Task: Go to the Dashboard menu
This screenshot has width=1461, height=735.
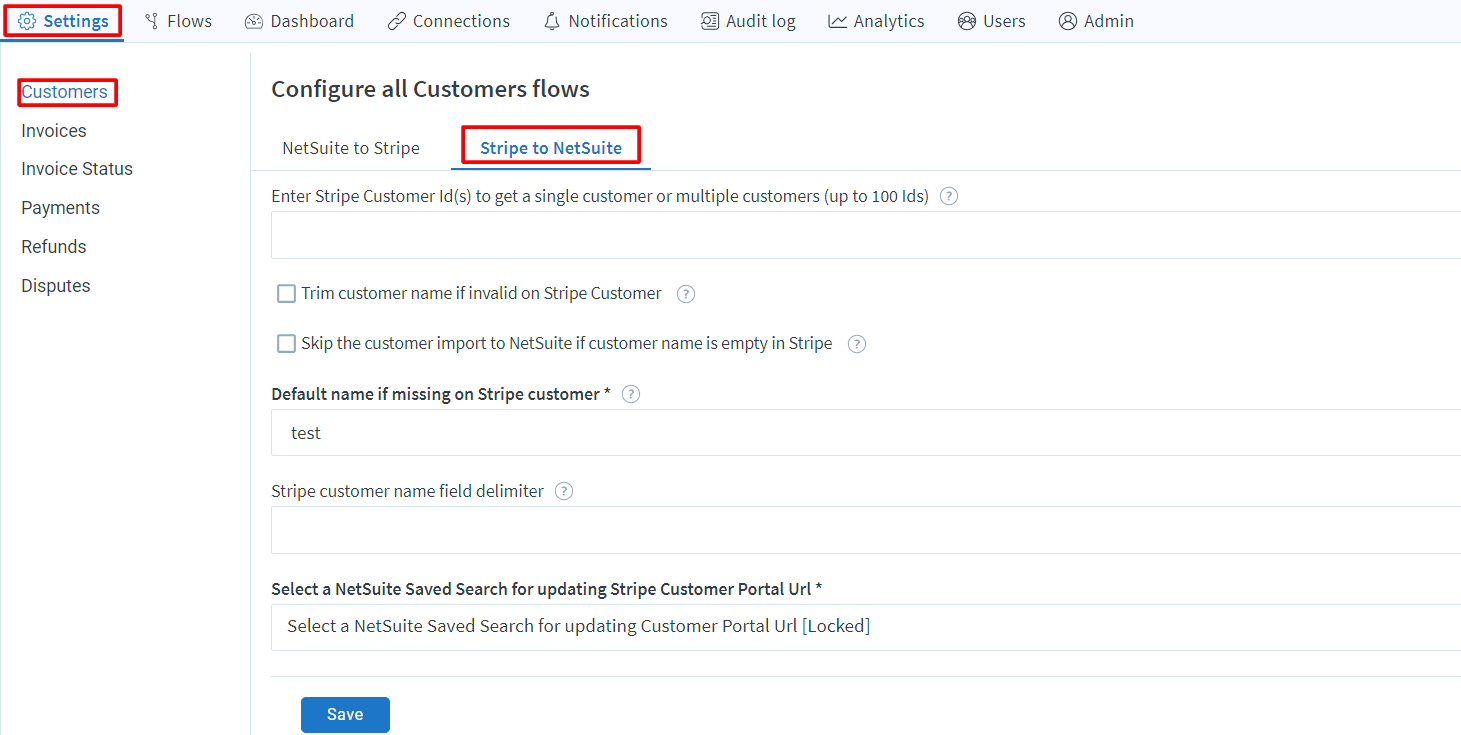Action: click(300, 21)
